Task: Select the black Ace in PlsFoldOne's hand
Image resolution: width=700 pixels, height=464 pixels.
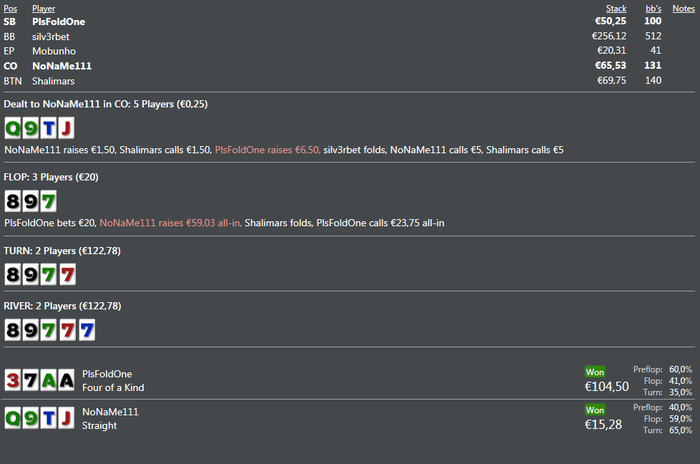Action: click(66, 380)
